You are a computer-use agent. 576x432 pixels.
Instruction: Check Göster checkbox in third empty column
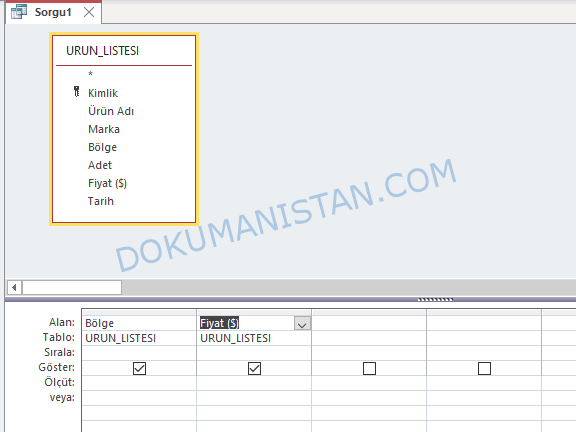pyautogui.click(x=370, y=368)
